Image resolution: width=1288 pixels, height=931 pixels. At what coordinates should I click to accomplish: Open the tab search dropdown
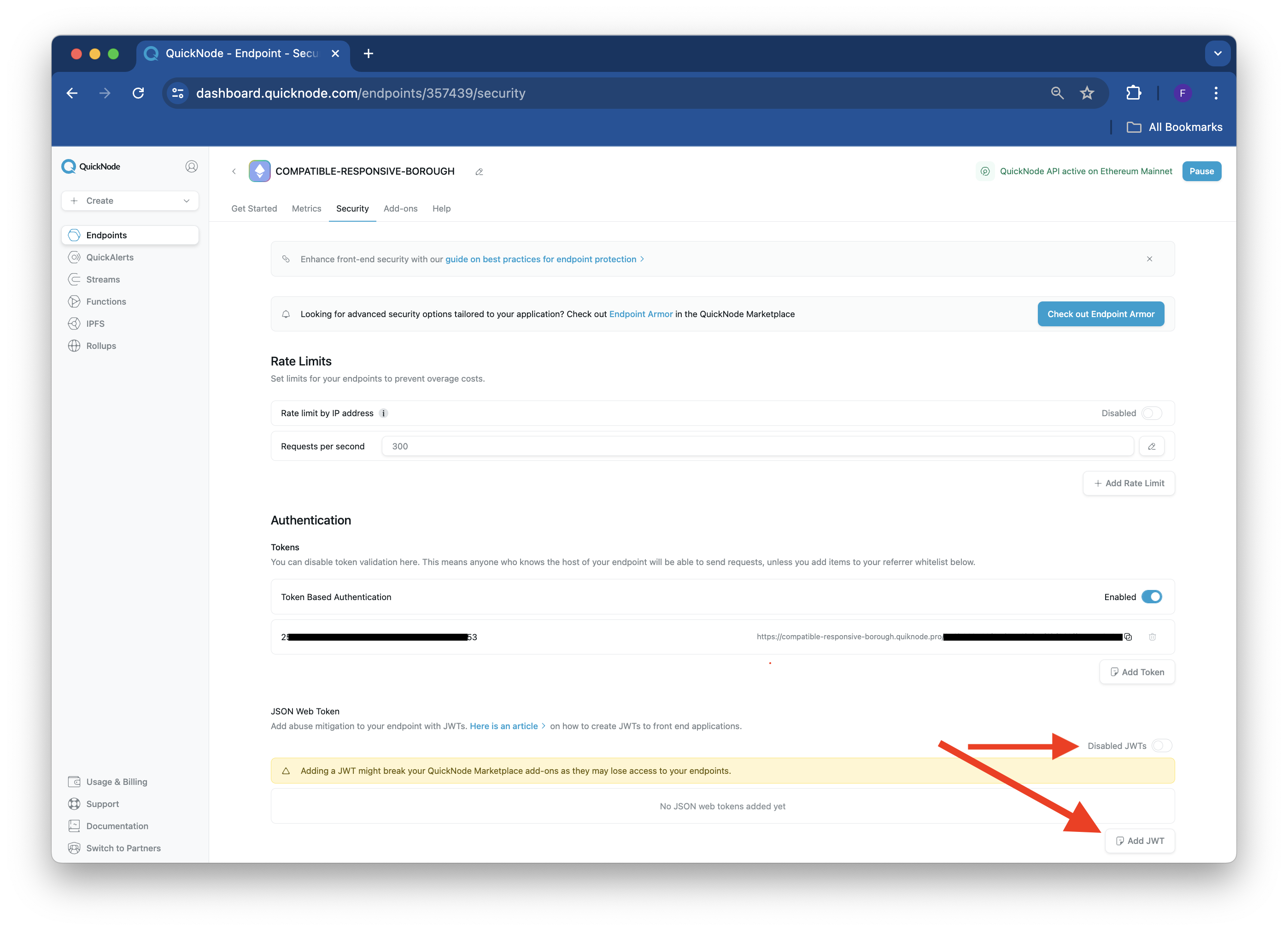pyautogui.click(x=1218, y=53)
